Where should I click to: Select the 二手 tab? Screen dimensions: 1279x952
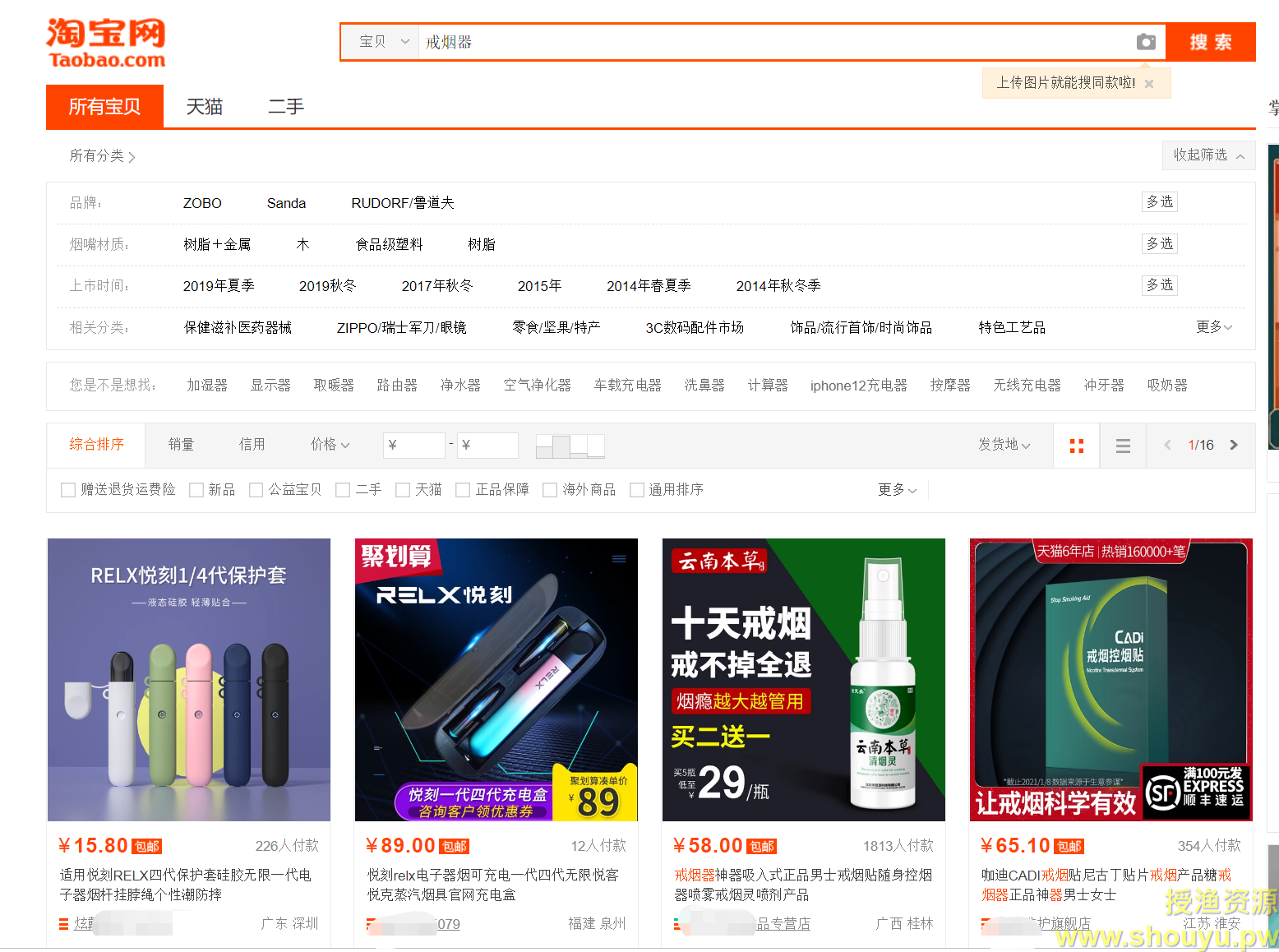[286, 107]
